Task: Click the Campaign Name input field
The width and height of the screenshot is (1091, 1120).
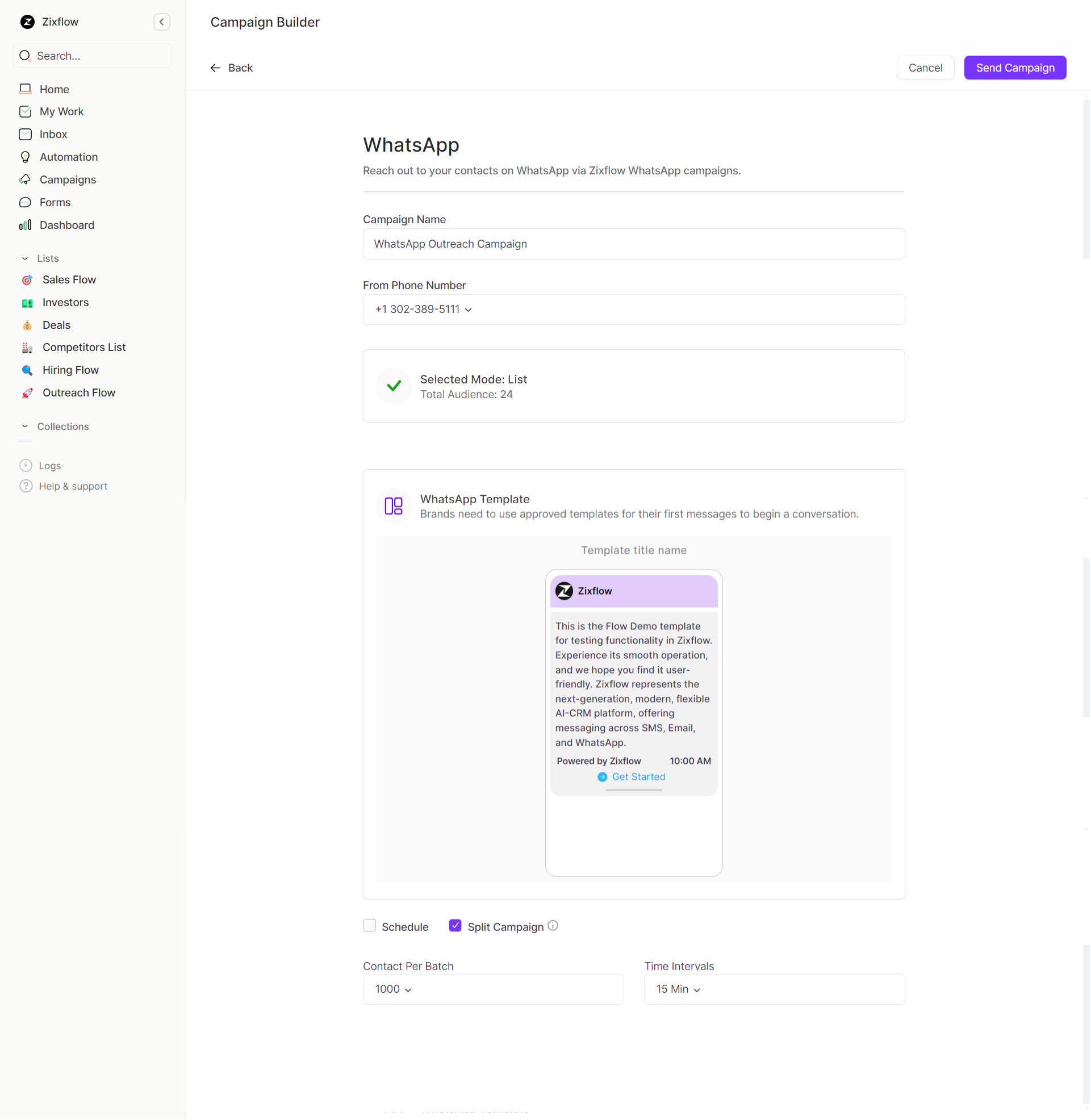Action: (x=633, y=244)
